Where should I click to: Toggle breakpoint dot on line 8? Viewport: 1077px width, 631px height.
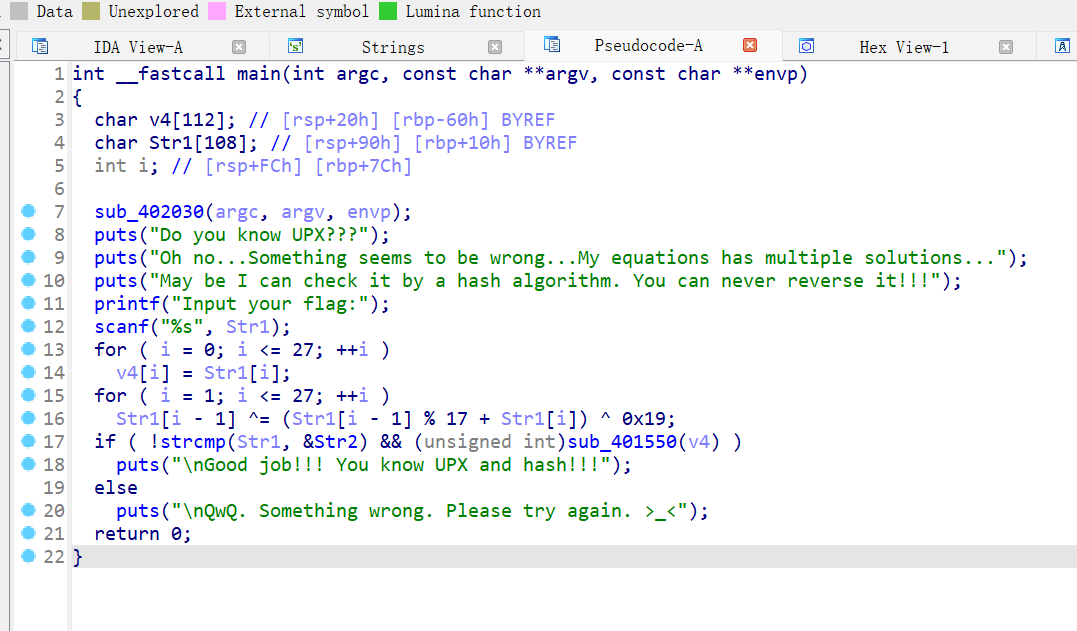[x=28, y=234]
